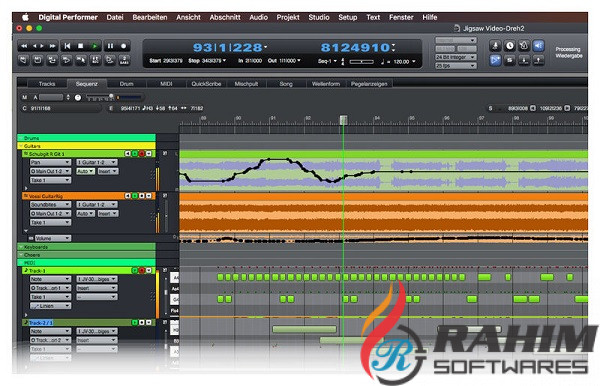Pause the transport
This screenshot has height=386, width=600.
(110, 46)
